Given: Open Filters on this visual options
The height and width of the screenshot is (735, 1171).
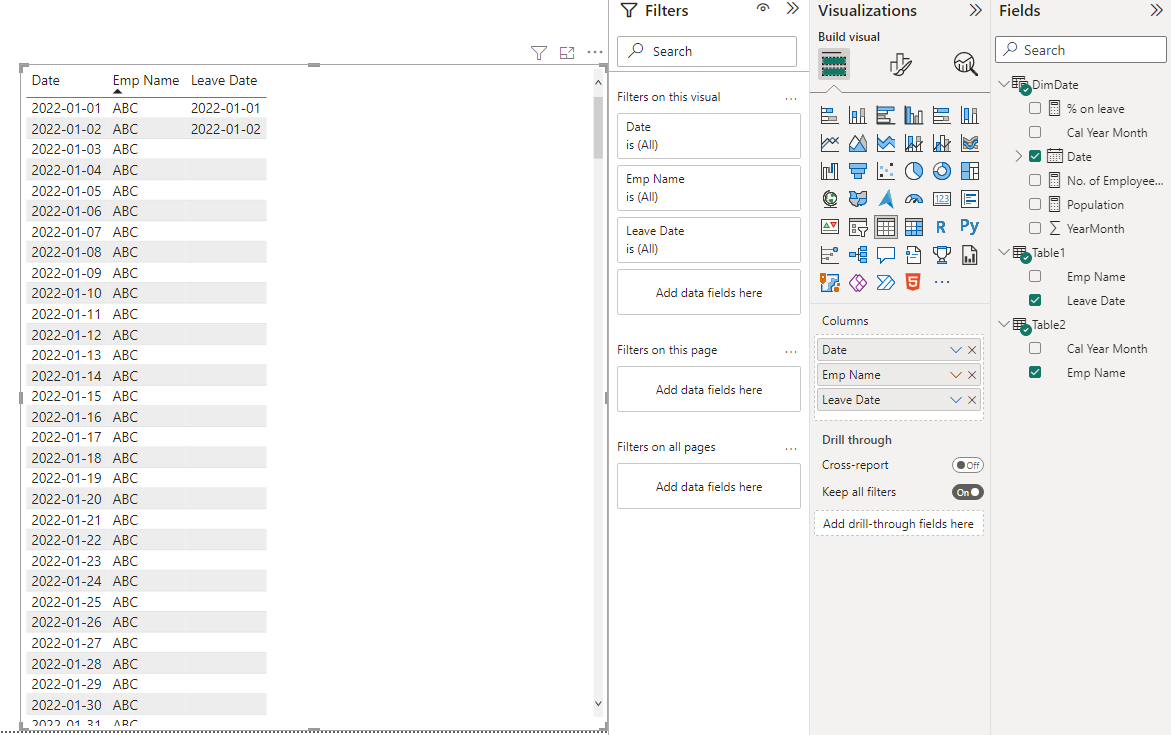Looking at the screenshot, I should [791, 98].
